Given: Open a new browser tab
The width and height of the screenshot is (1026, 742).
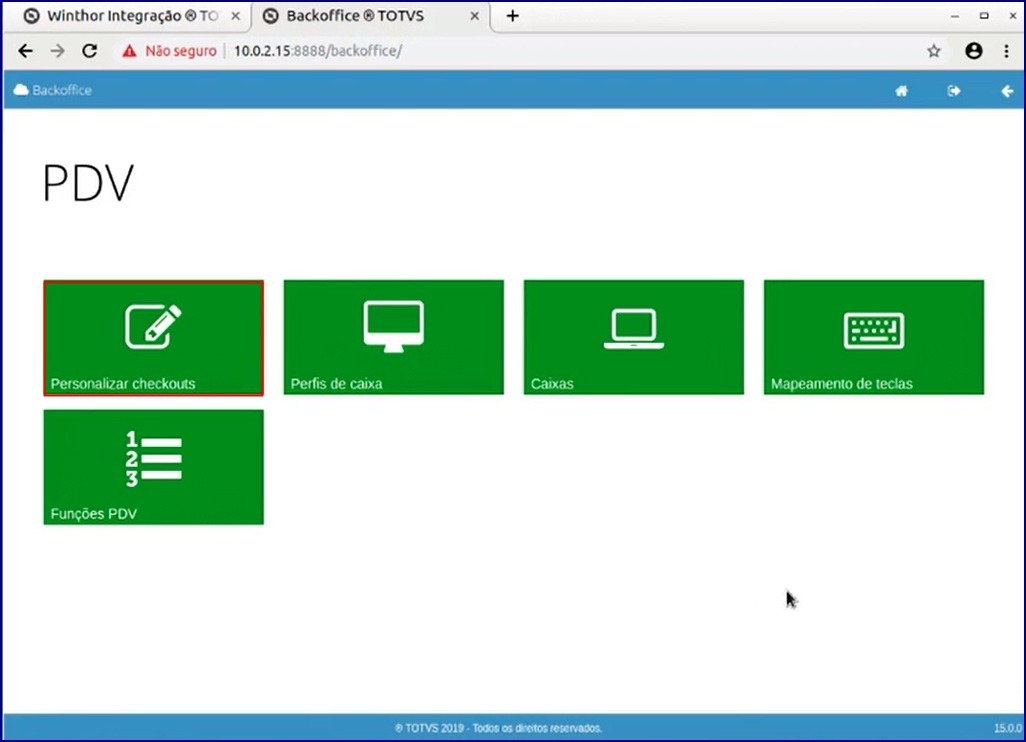Looking at the screenshot, I should 512,16.
